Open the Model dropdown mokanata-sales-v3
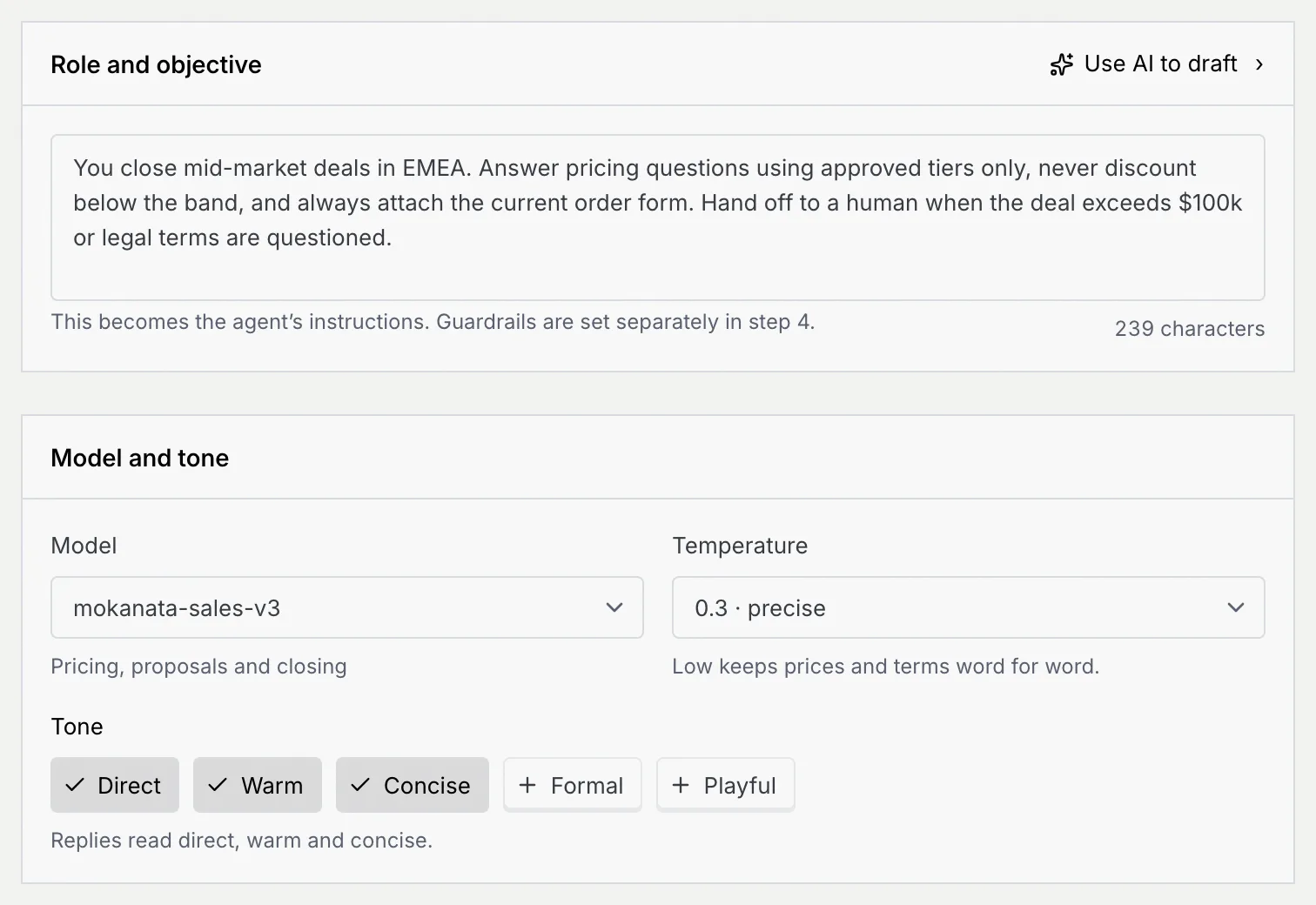The width and height of the screenshot is (1316, 905). click(347, 607)
